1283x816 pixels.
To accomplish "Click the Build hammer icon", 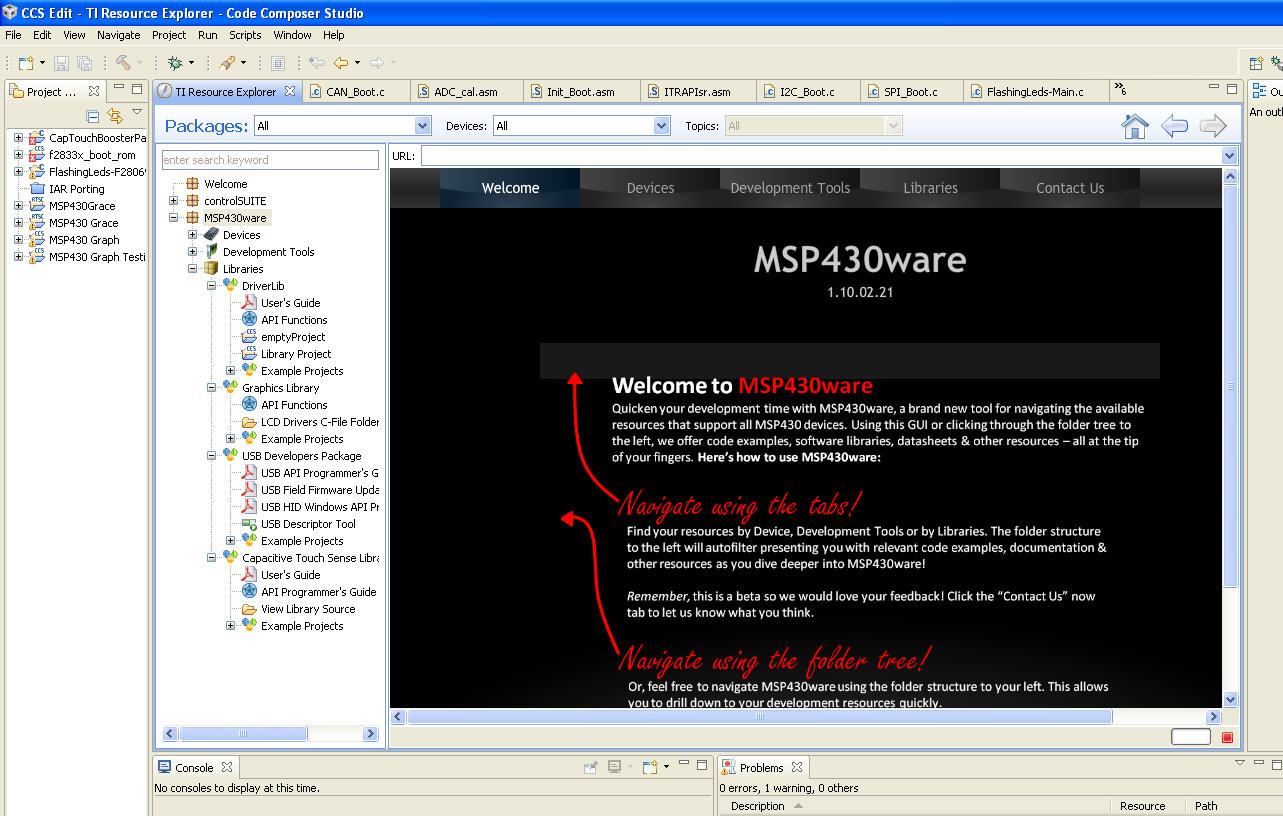I will [x=124, y=63].
